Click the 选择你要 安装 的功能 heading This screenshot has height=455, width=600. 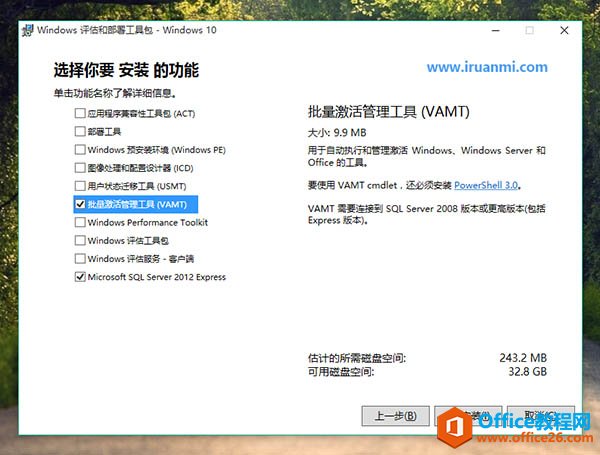tap(126, 70)
